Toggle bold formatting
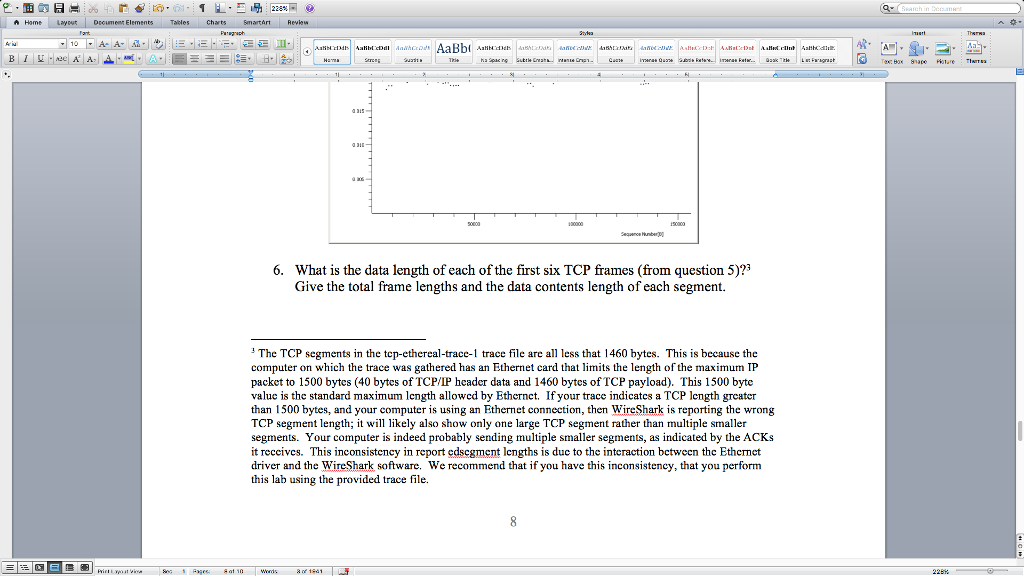Image resolution: width=1024 pixels, height=576 pixels. [x=12, y=58]
